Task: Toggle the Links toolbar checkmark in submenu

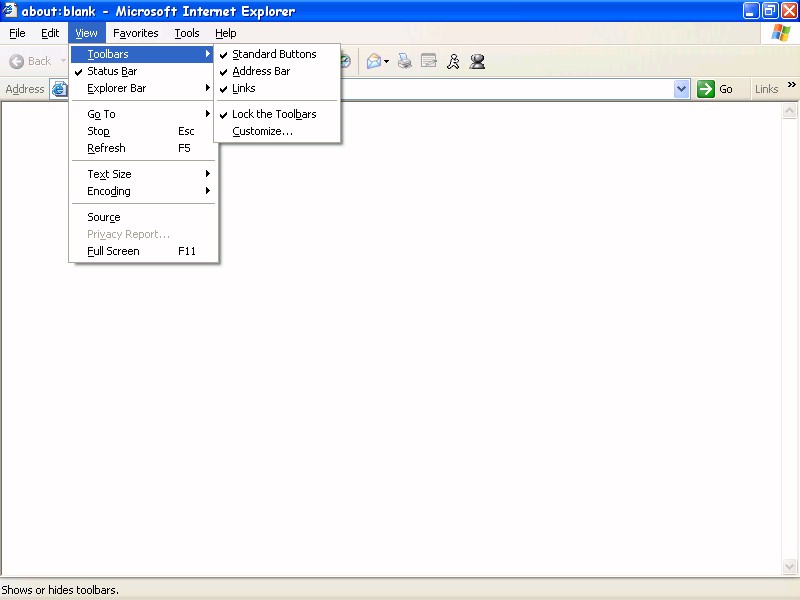Action: pyautogui.click(x=278, y=88)
